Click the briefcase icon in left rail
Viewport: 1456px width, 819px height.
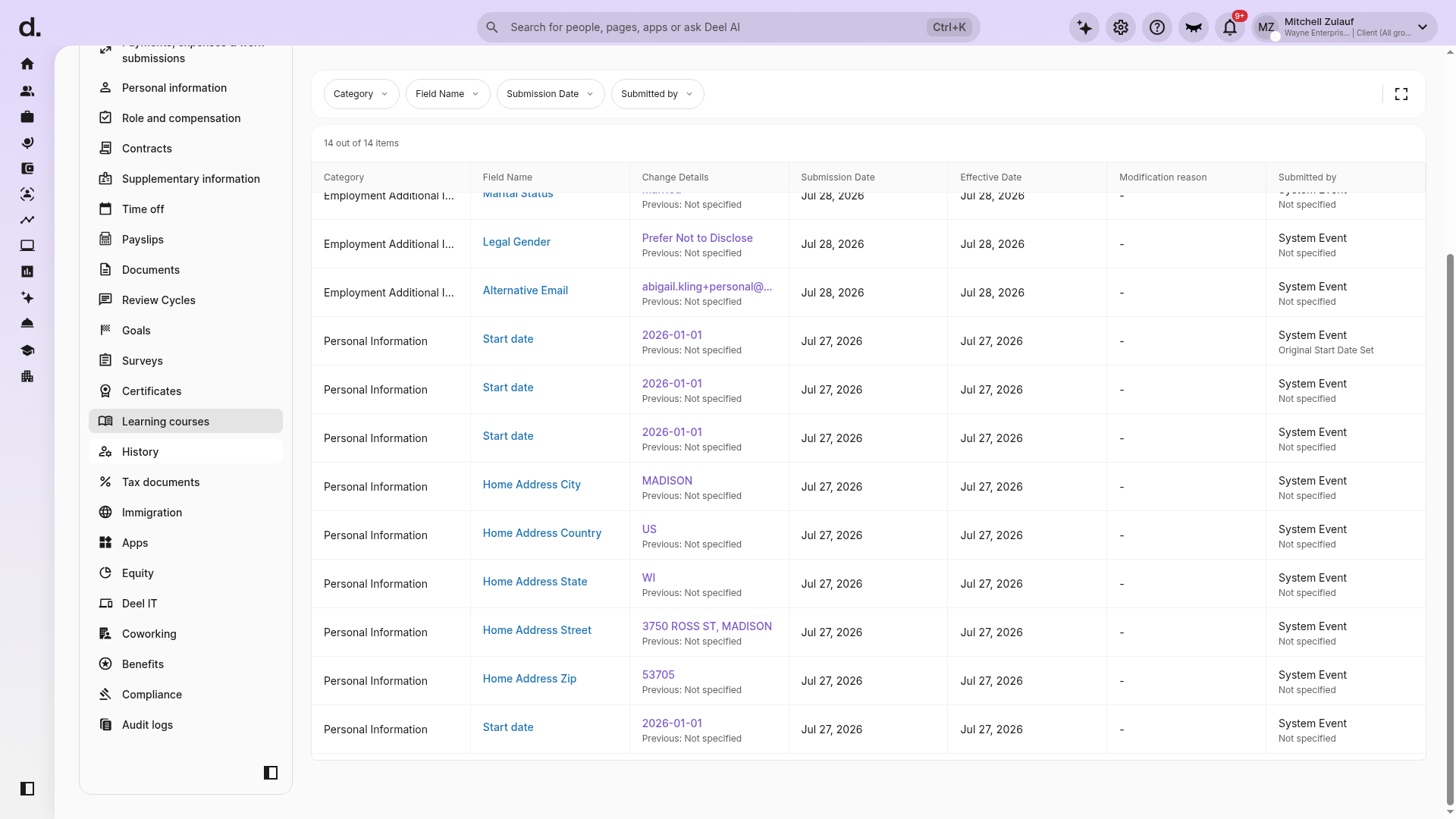(27, 117)
